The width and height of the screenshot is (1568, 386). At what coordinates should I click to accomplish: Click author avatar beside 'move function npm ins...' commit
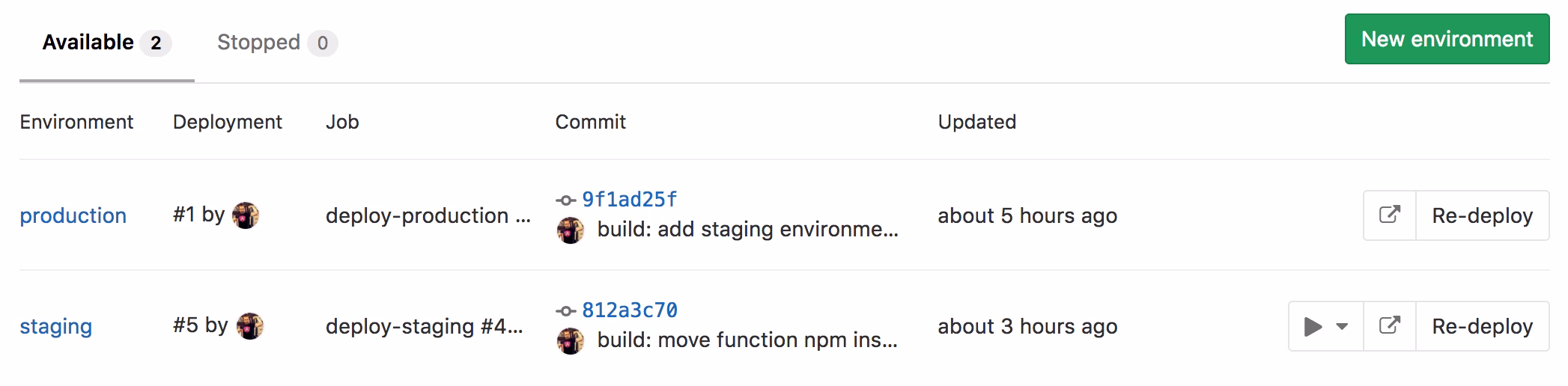pos(571,341)
